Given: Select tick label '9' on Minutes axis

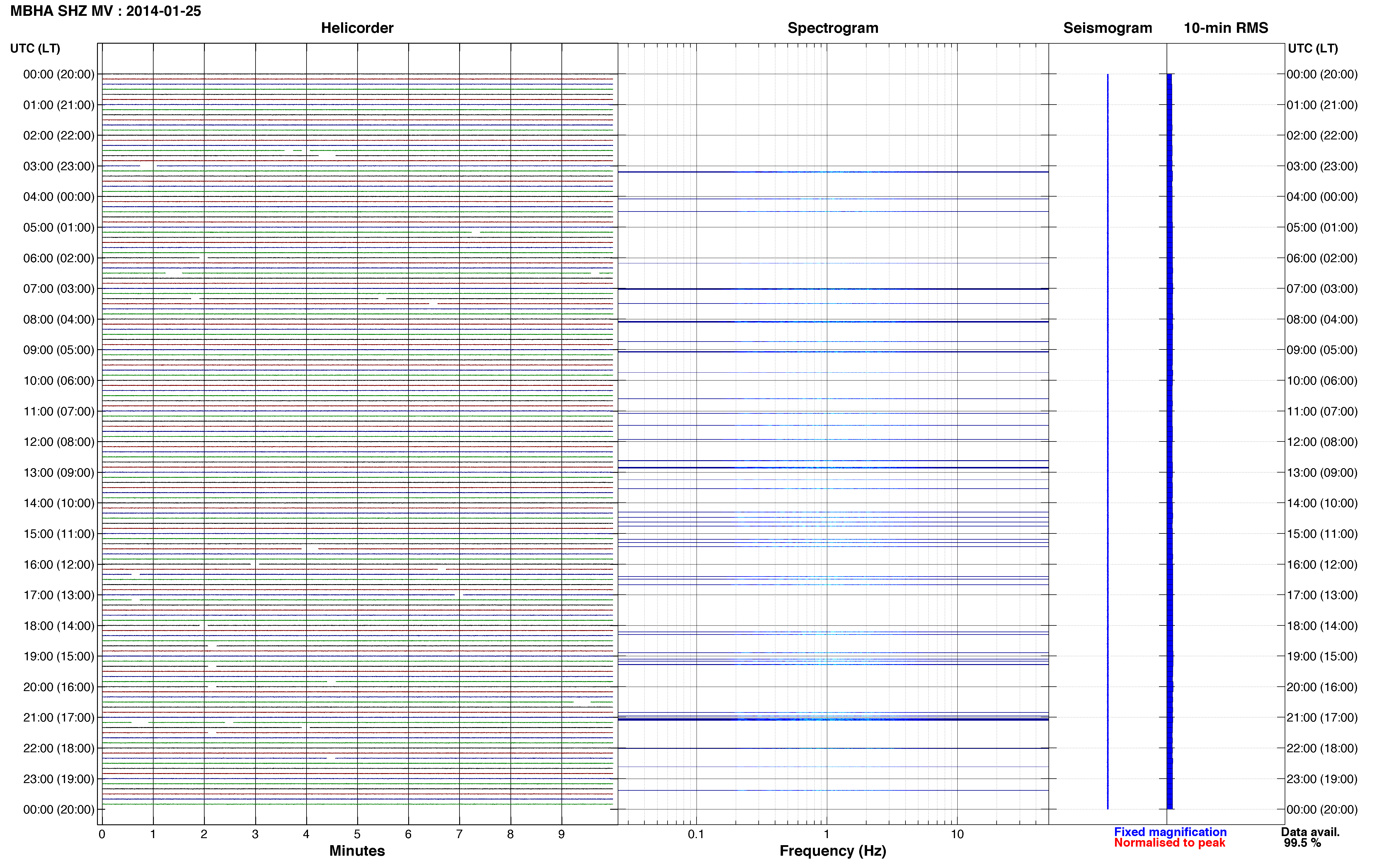Looking at the screenshot, I should point(561,834).
